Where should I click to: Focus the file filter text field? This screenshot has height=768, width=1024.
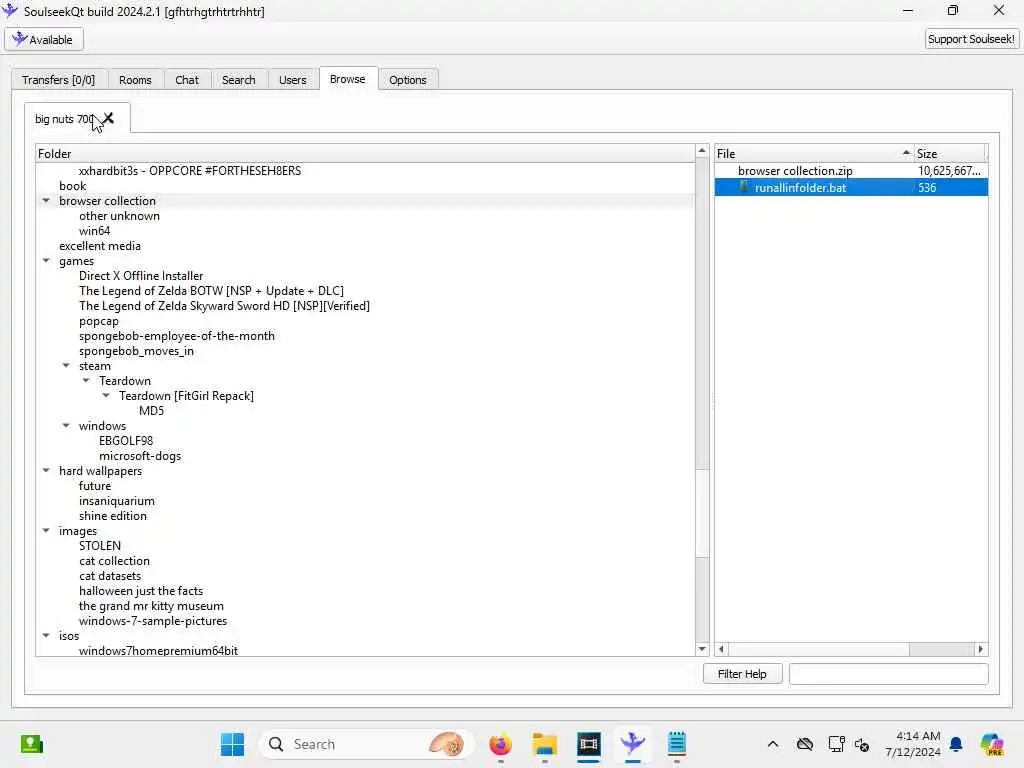click(889, 674)
